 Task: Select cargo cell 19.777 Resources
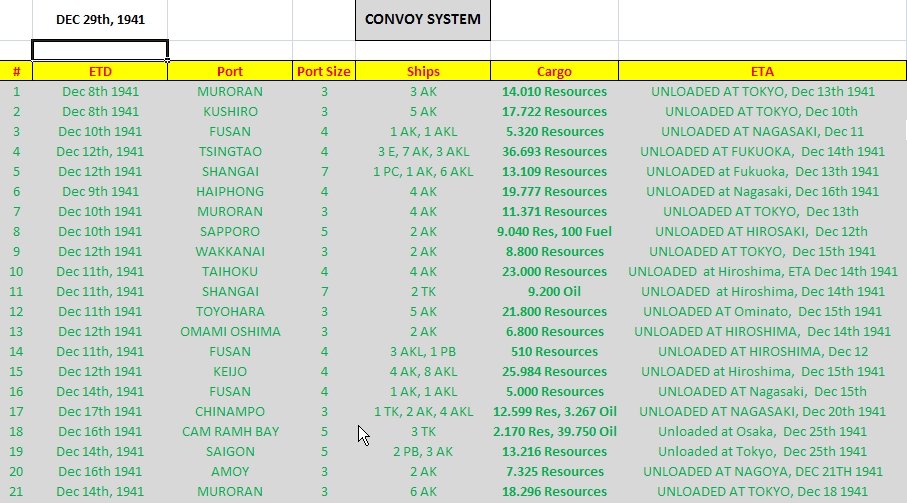click(554, 191)
